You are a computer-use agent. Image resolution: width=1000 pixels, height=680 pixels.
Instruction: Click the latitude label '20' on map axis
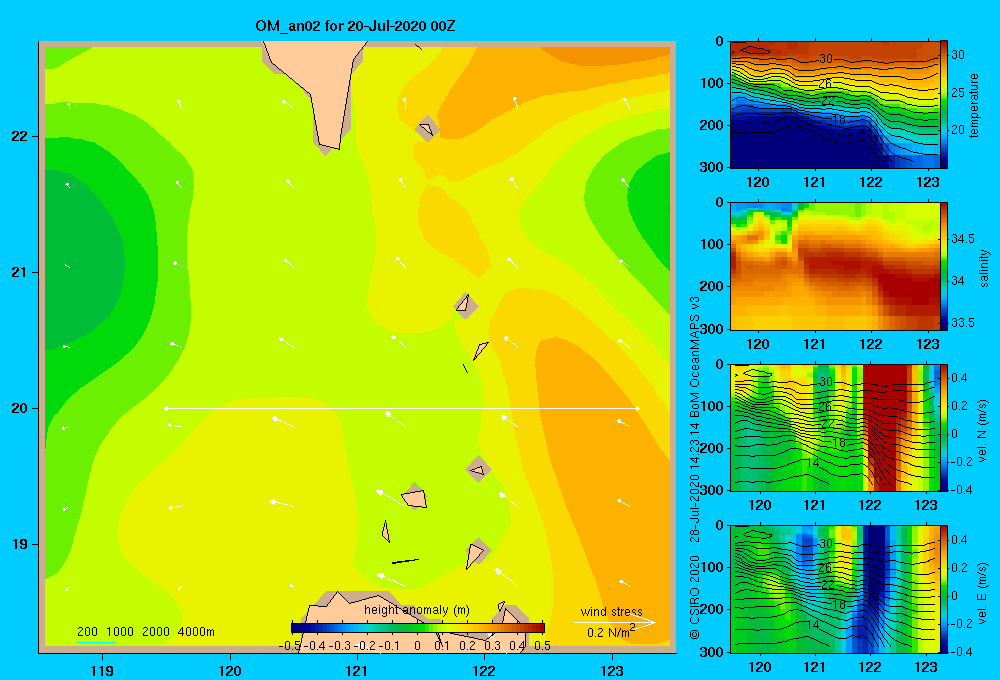(20, 408)
